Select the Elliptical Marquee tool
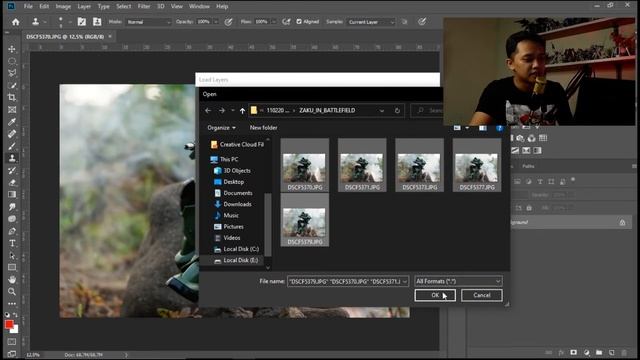 point(12,61)
